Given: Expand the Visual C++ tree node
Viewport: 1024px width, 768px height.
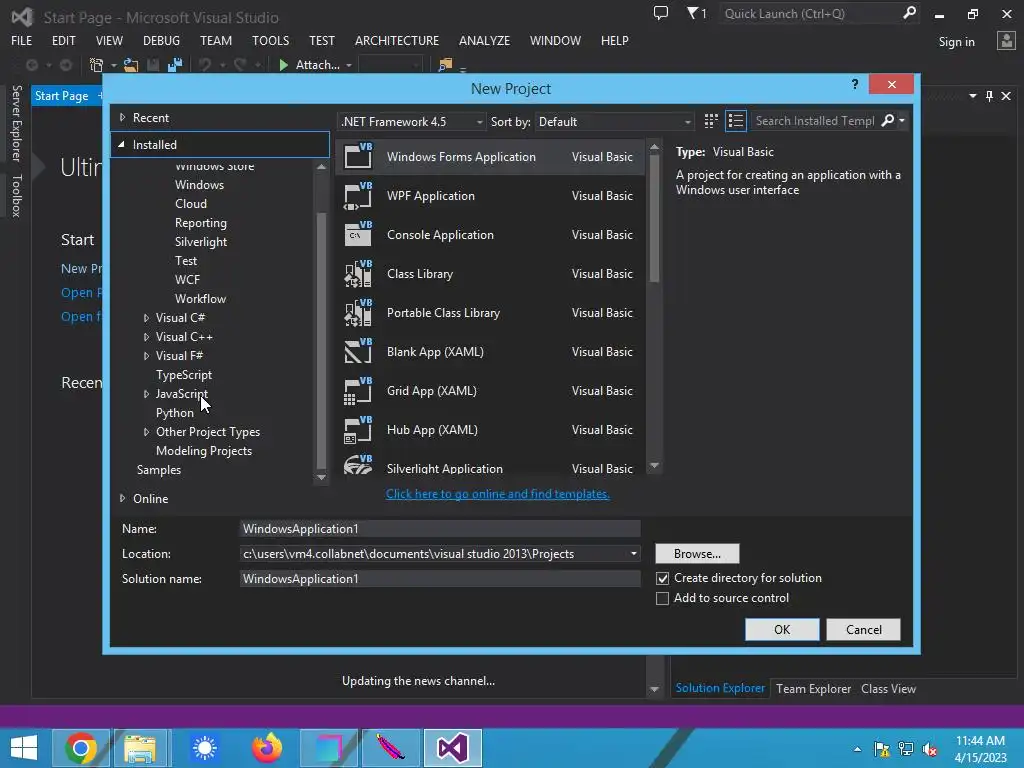Looking at the screenshot, I should coord(146,337).
